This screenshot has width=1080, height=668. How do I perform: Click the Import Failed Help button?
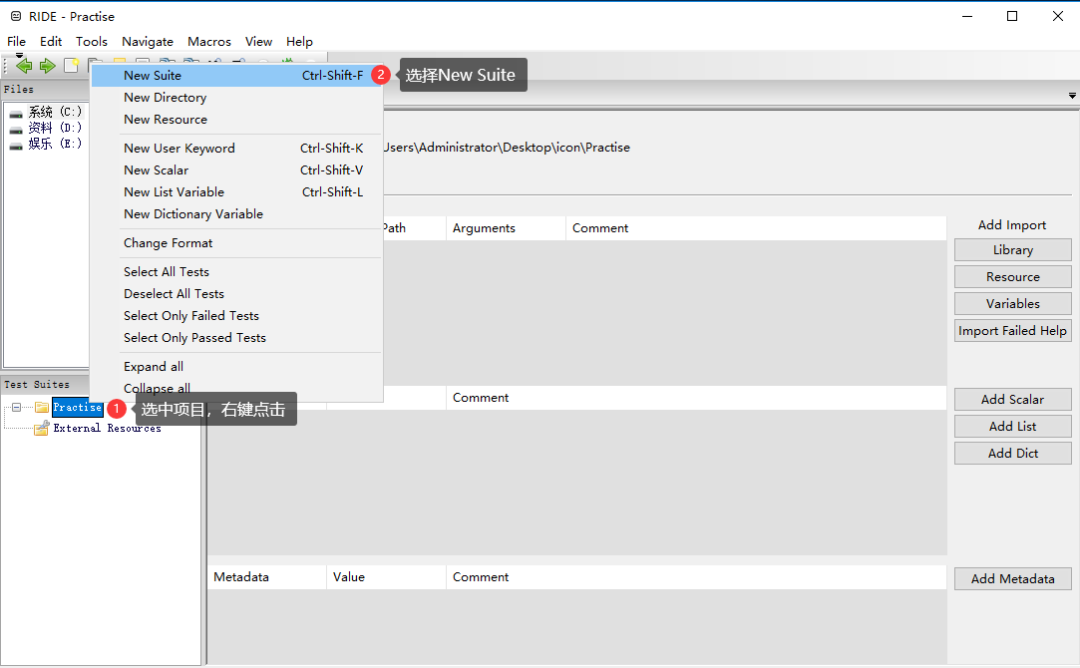(x=1012, y=330)
